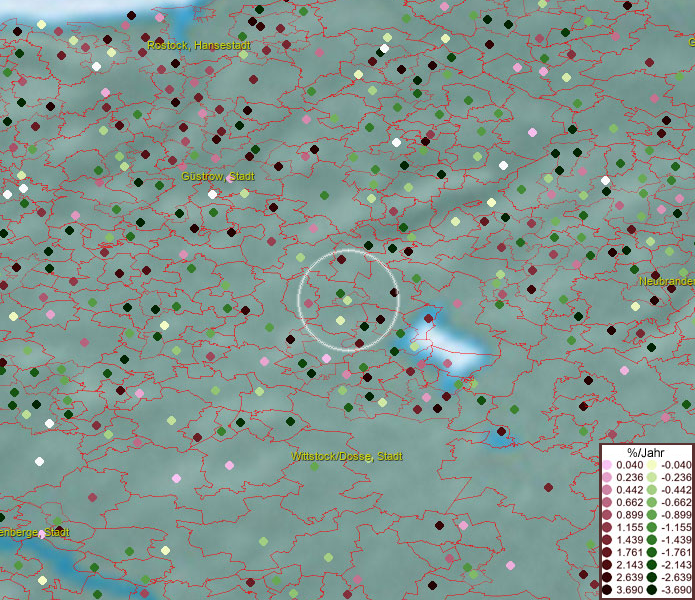The width and height of the screenshot is (695, 600).
Task: Pick the legend swatch for -1.439
Action: point(652,540)
